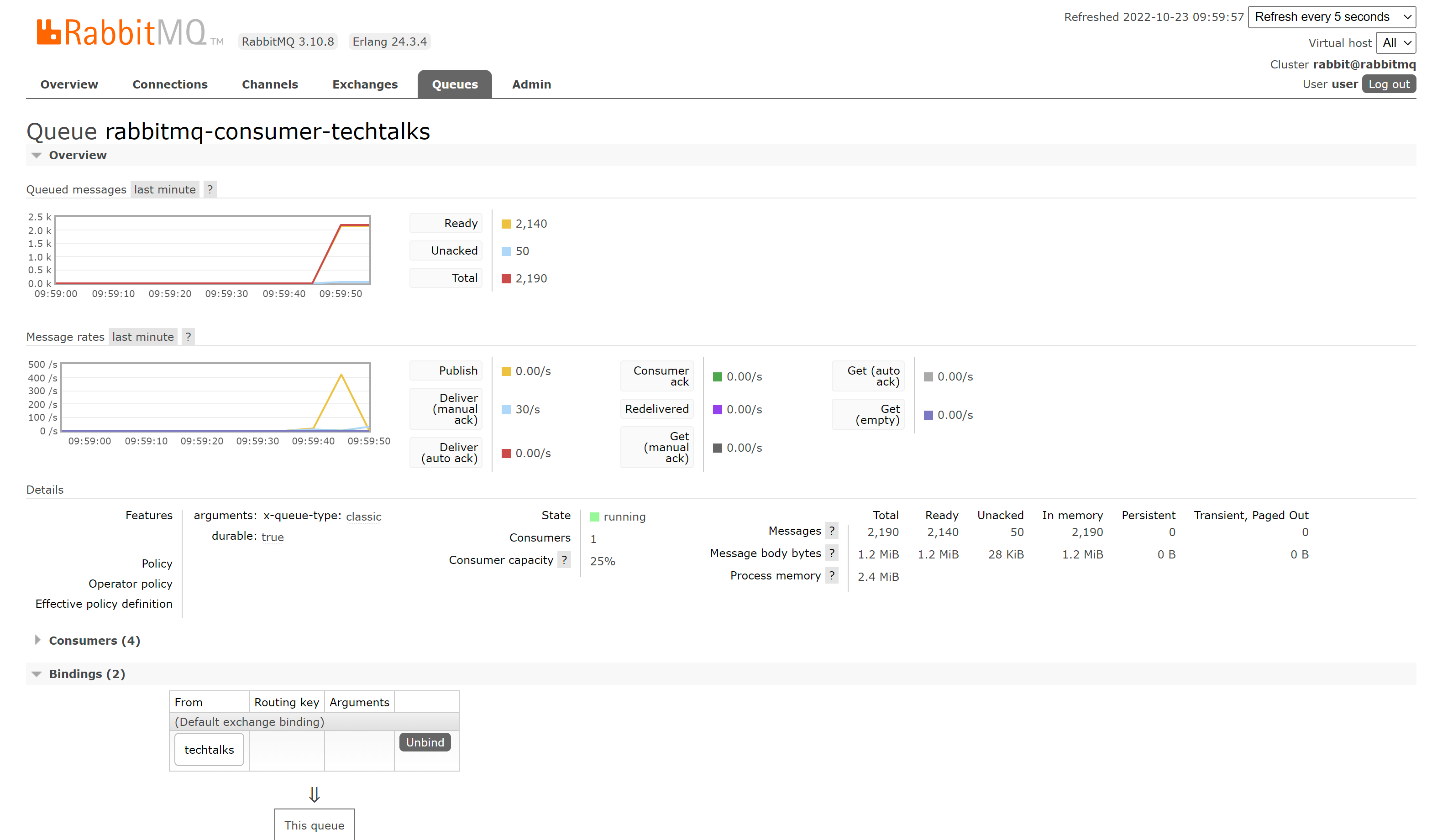Click the techtalks routing key input field
1432x840 pixels.
pos(287,750)
